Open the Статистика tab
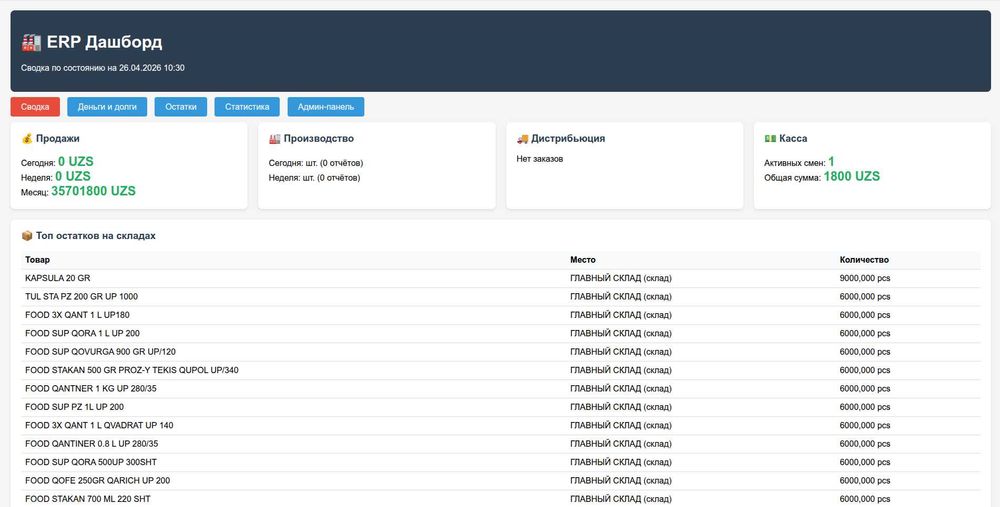Image resolution: width=1000 pixels, height=507 pixels. 247,106
